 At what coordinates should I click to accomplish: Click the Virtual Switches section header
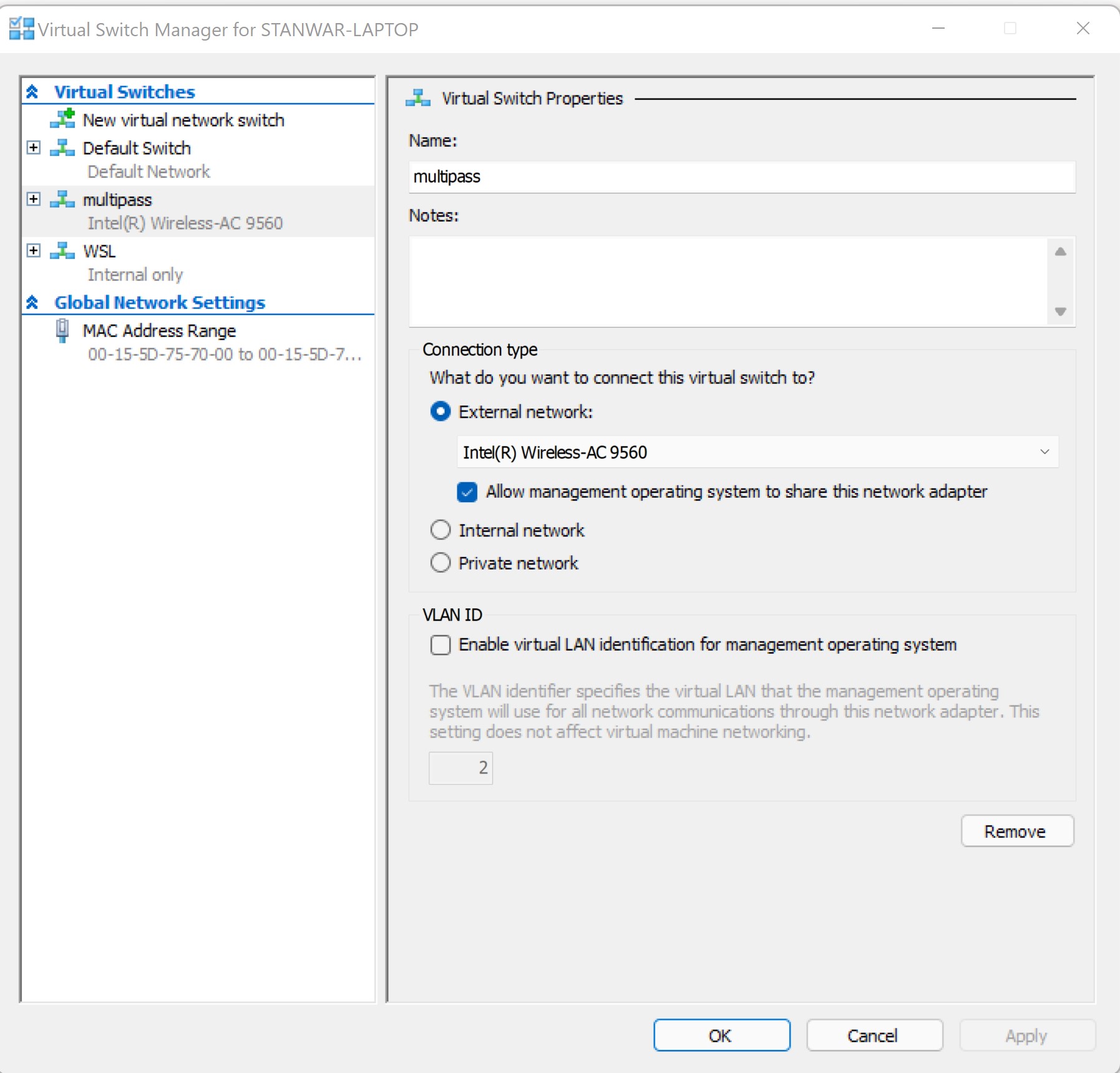tap(125, 92)
